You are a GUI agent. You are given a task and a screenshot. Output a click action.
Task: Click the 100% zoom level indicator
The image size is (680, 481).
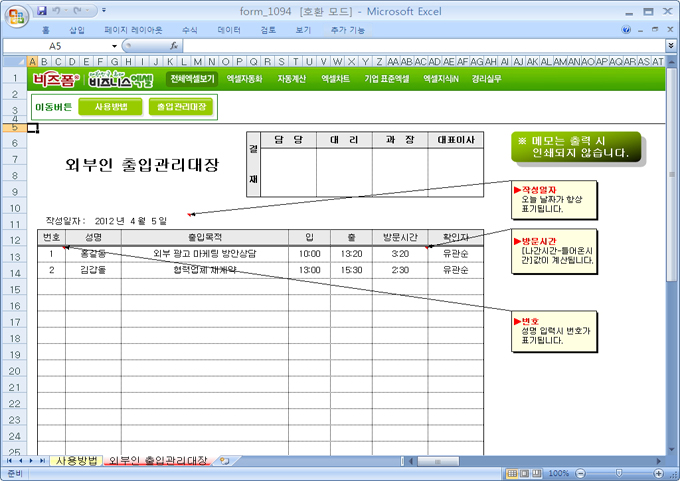pos(559,474)
